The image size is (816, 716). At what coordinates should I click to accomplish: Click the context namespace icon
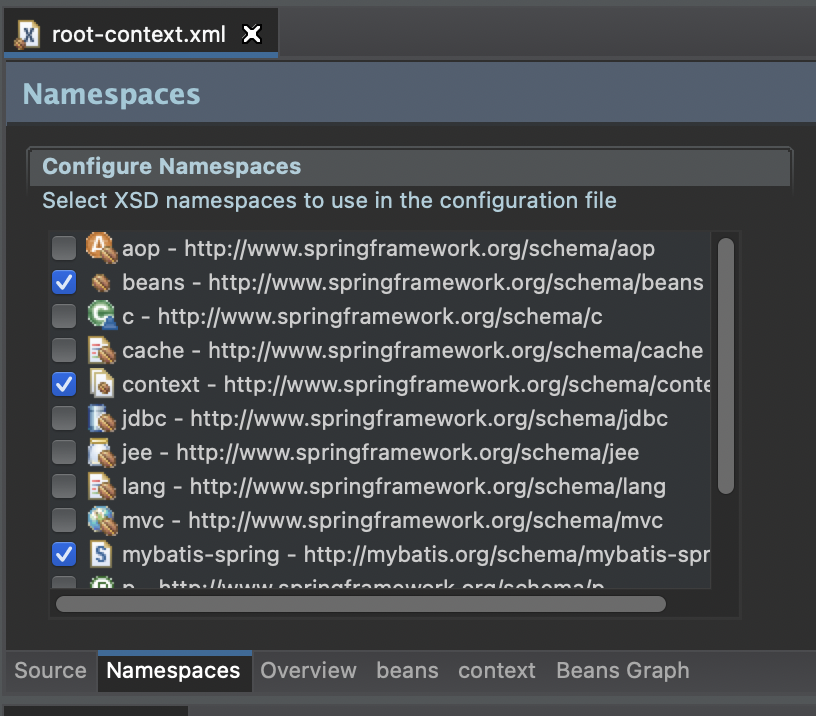pyautogui.click(x=101, y=384)
